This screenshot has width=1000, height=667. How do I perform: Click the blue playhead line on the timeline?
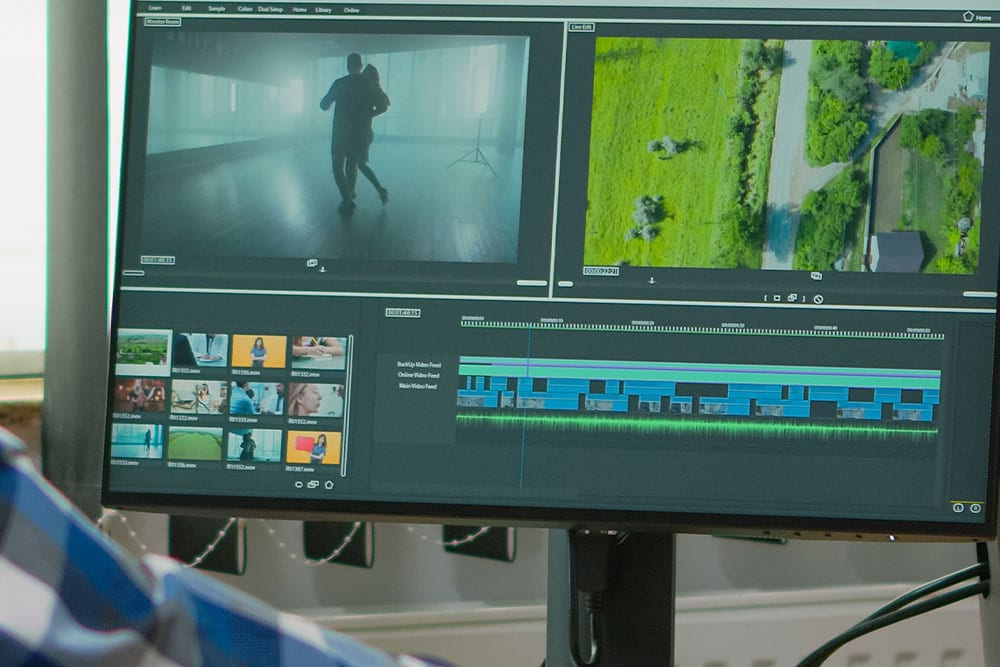(525, 405)
